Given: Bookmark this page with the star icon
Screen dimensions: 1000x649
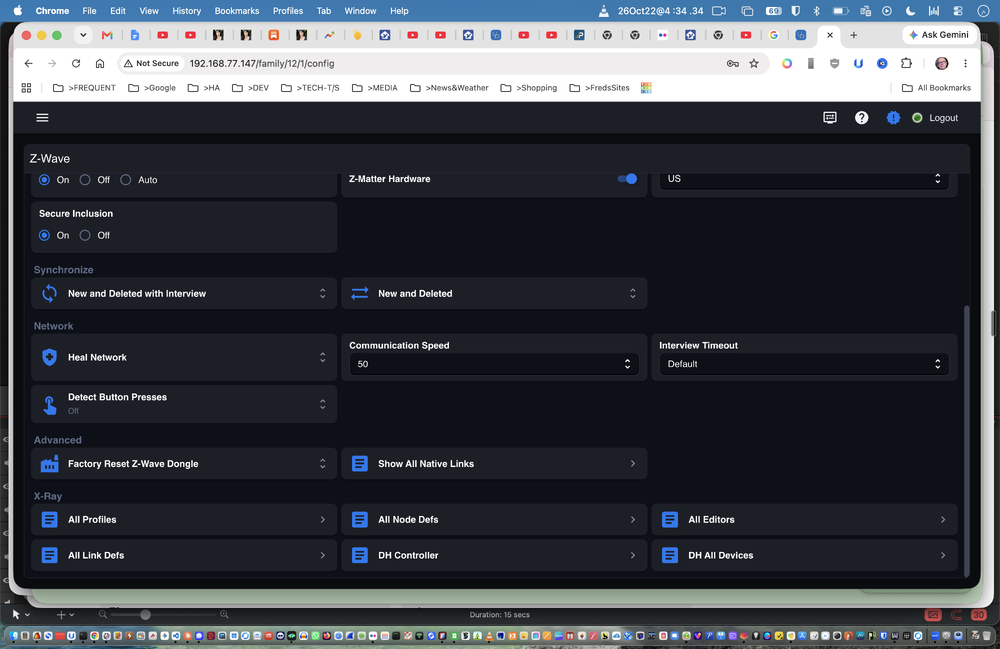Looking at the screenshot, I should (754, 63).
